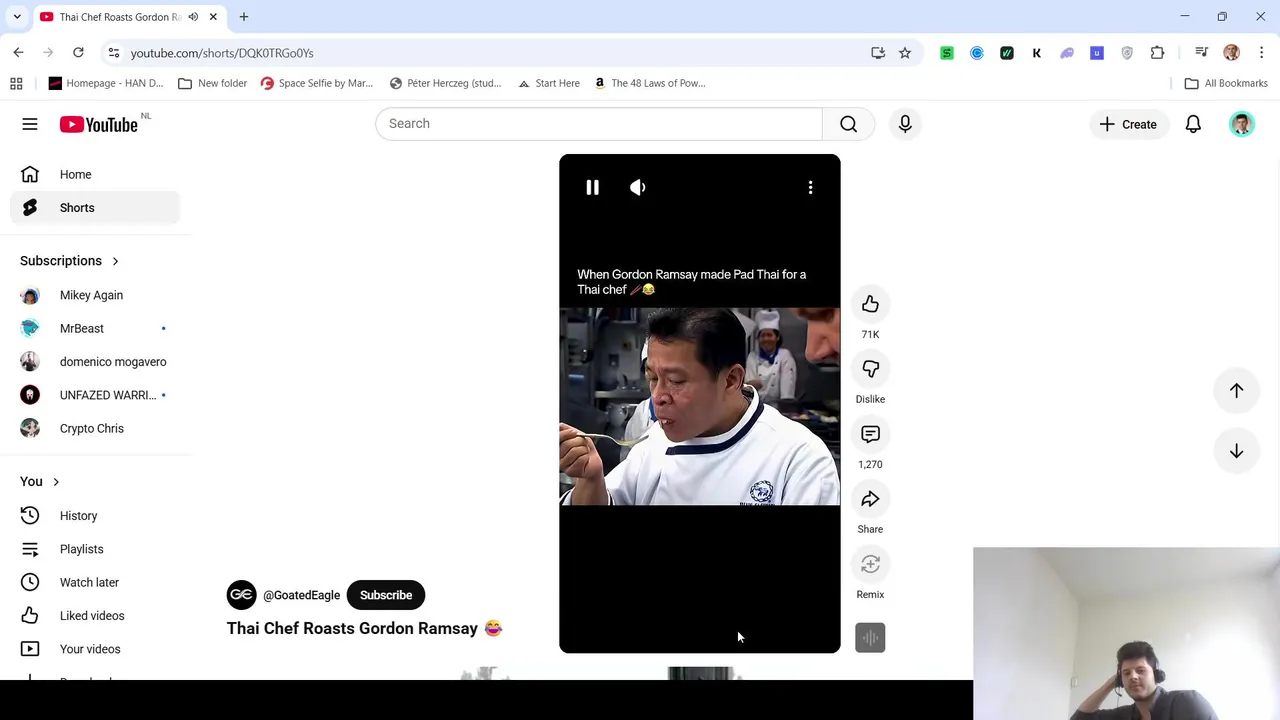Like the Short with the thumbs-up icon
The height and width of the screenshot is (720, 1280).
coord(870,304)
